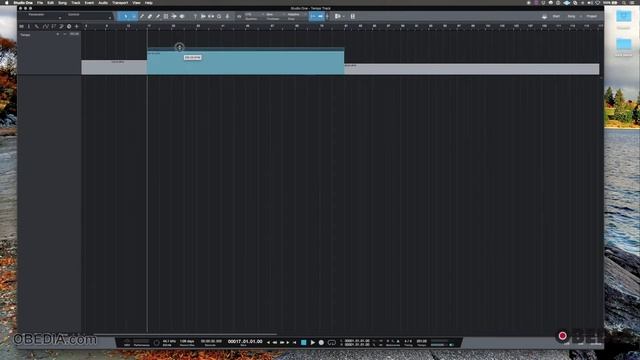Select the Eraser tool
Viewport: 640px width, 360px height.
click(150, 16)
